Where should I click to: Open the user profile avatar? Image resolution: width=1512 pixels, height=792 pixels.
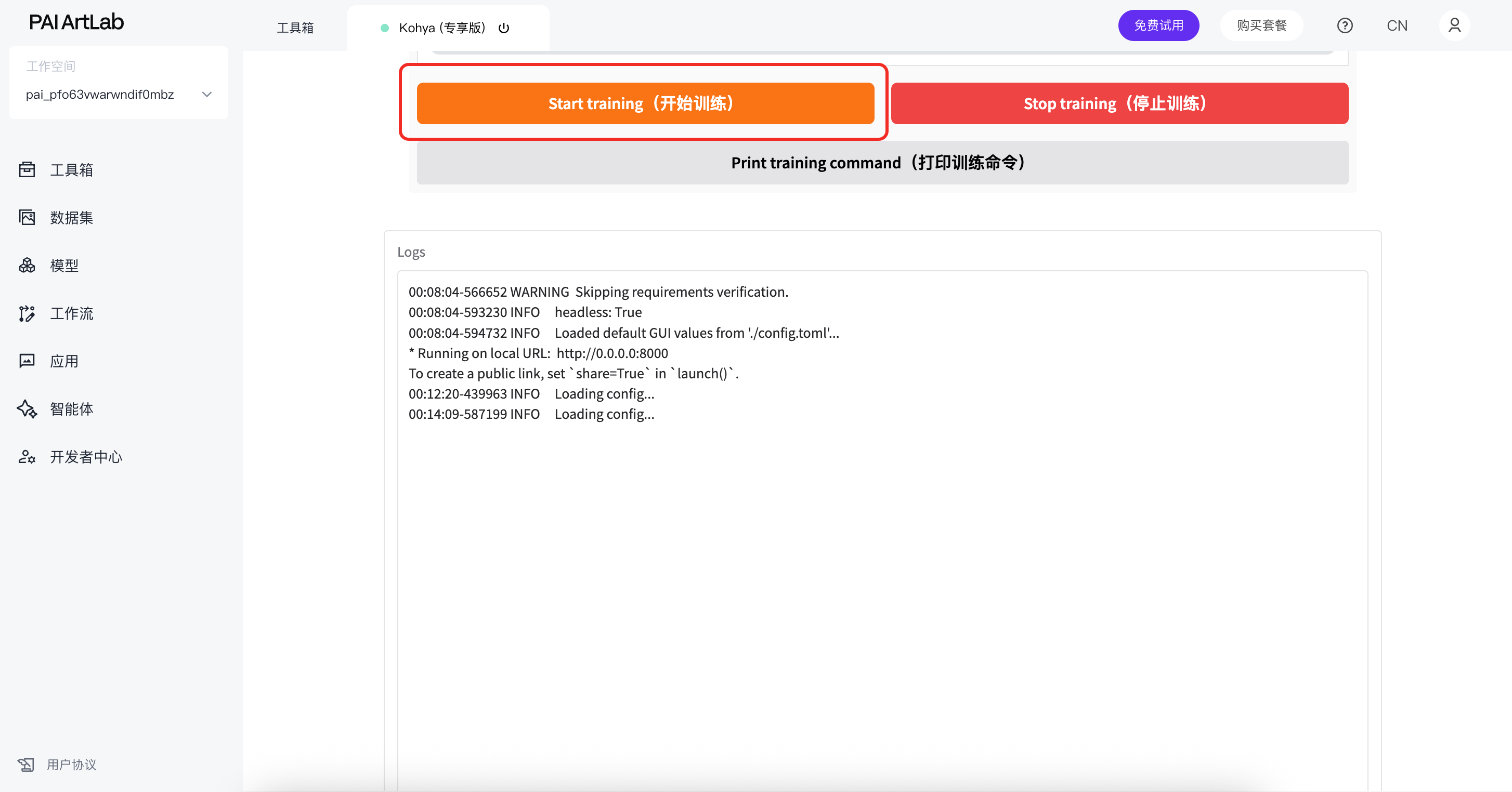[x=1454, y=26]
